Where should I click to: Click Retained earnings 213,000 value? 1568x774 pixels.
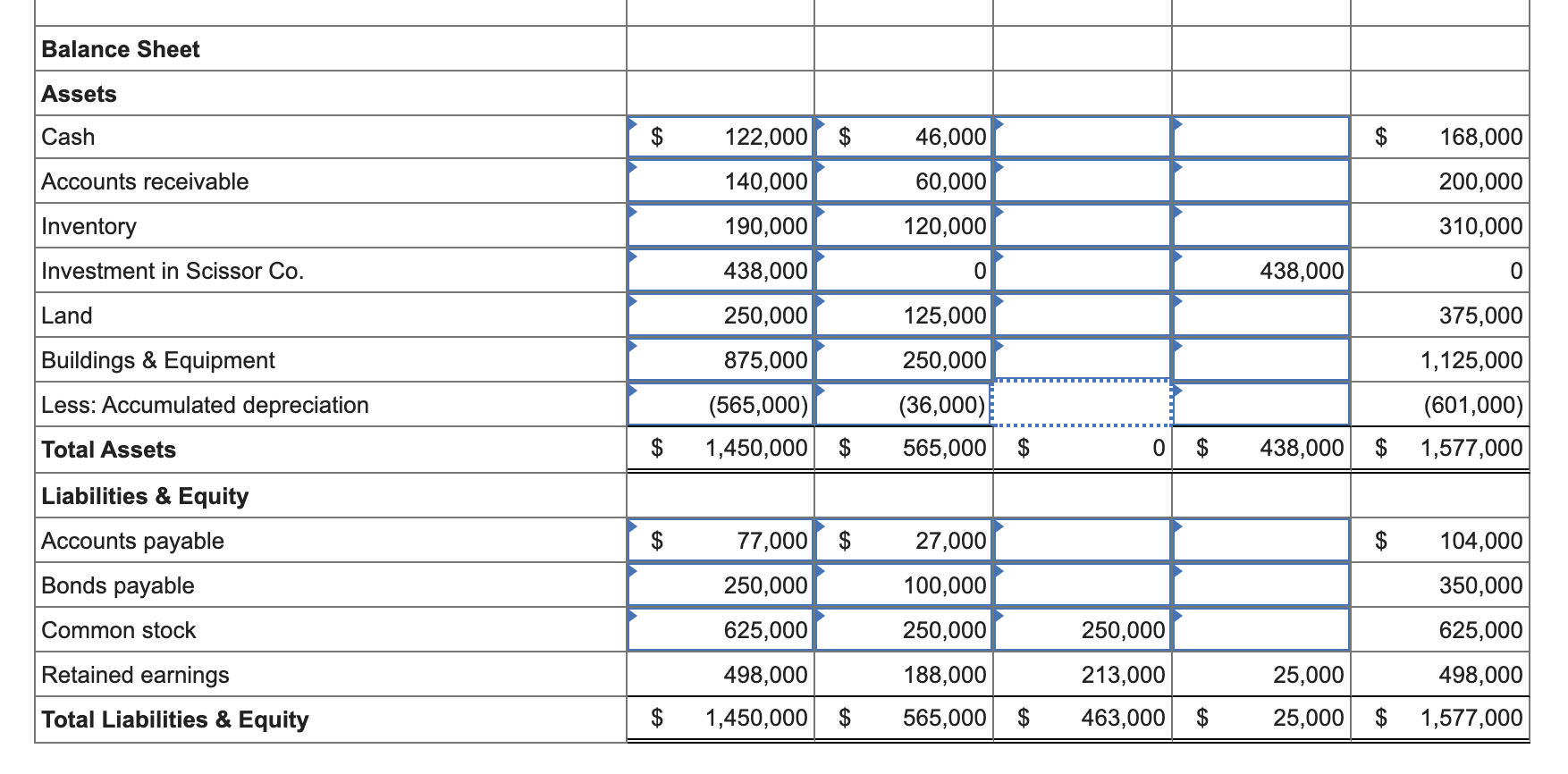(x=1123, y=675)
